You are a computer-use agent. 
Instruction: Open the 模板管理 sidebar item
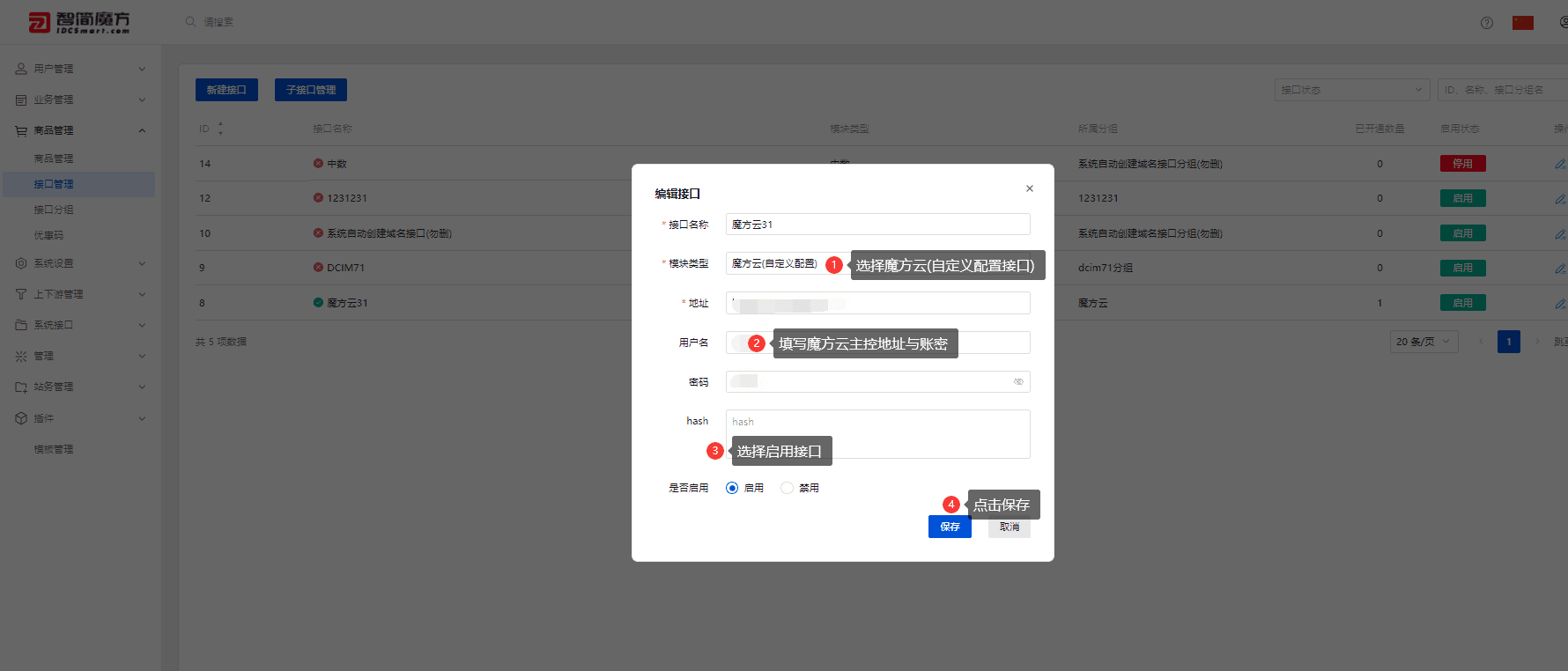[54, 449]
